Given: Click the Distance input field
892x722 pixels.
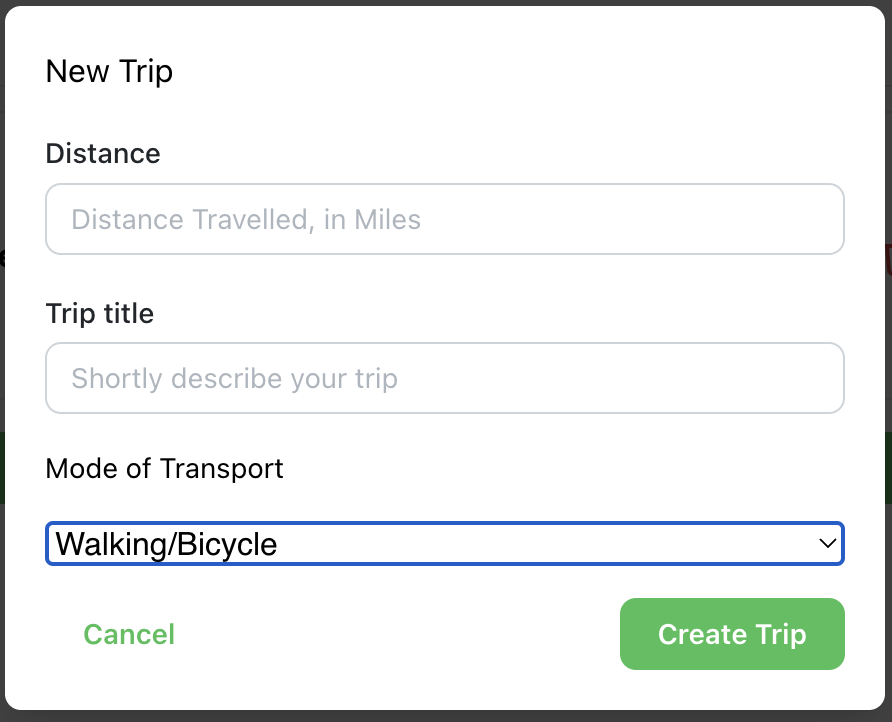Looking at the screenshot, I should point(445,219).
